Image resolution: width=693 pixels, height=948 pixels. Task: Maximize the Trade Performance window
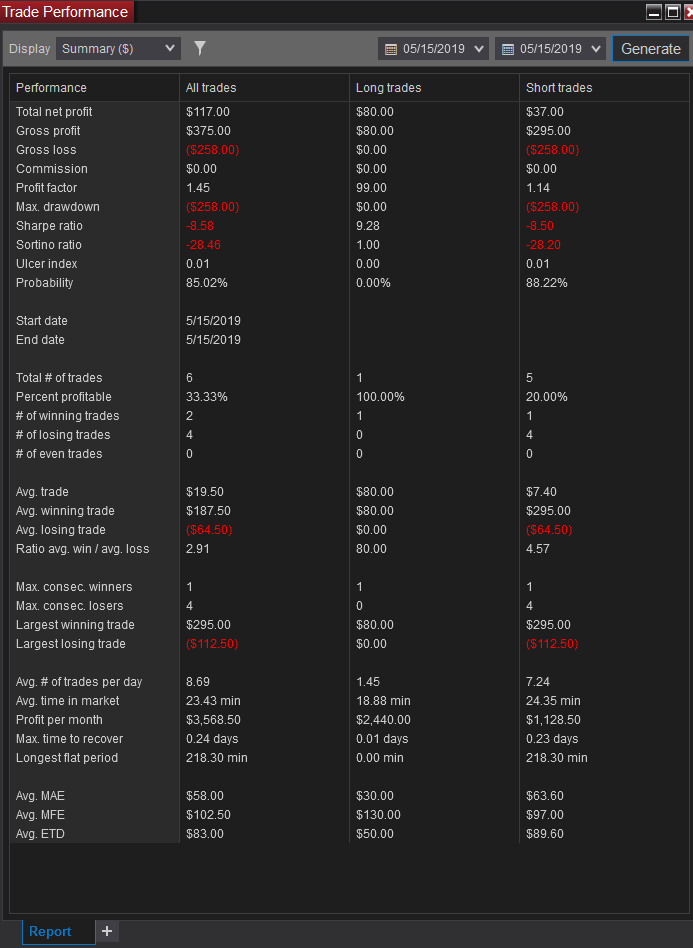672,12
